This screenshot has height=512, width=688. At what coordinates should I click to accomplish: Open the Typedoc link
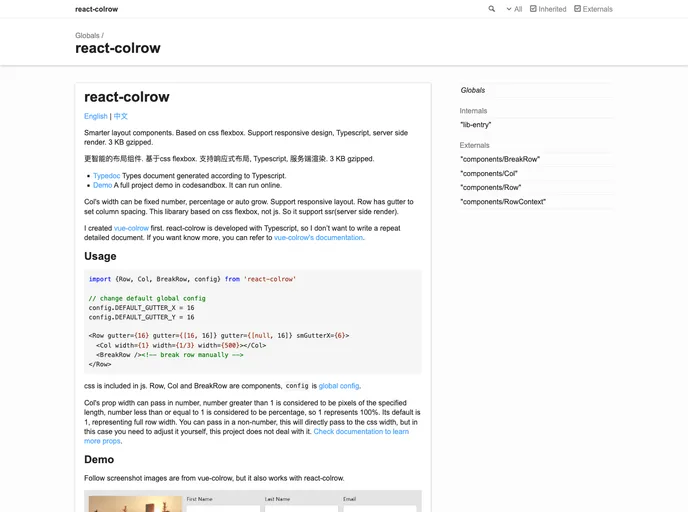[x=106, y=175]
